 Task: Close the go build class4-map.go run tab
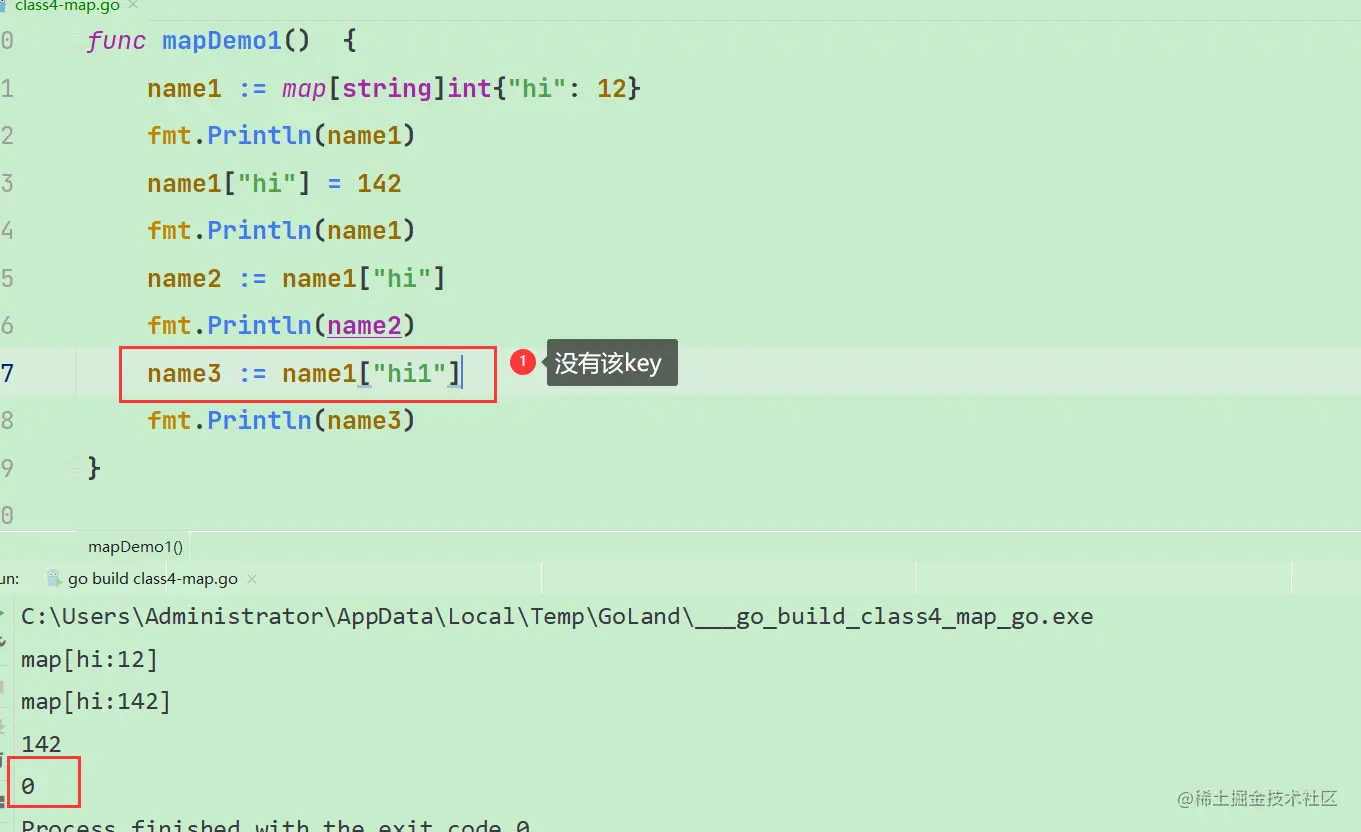252,579
